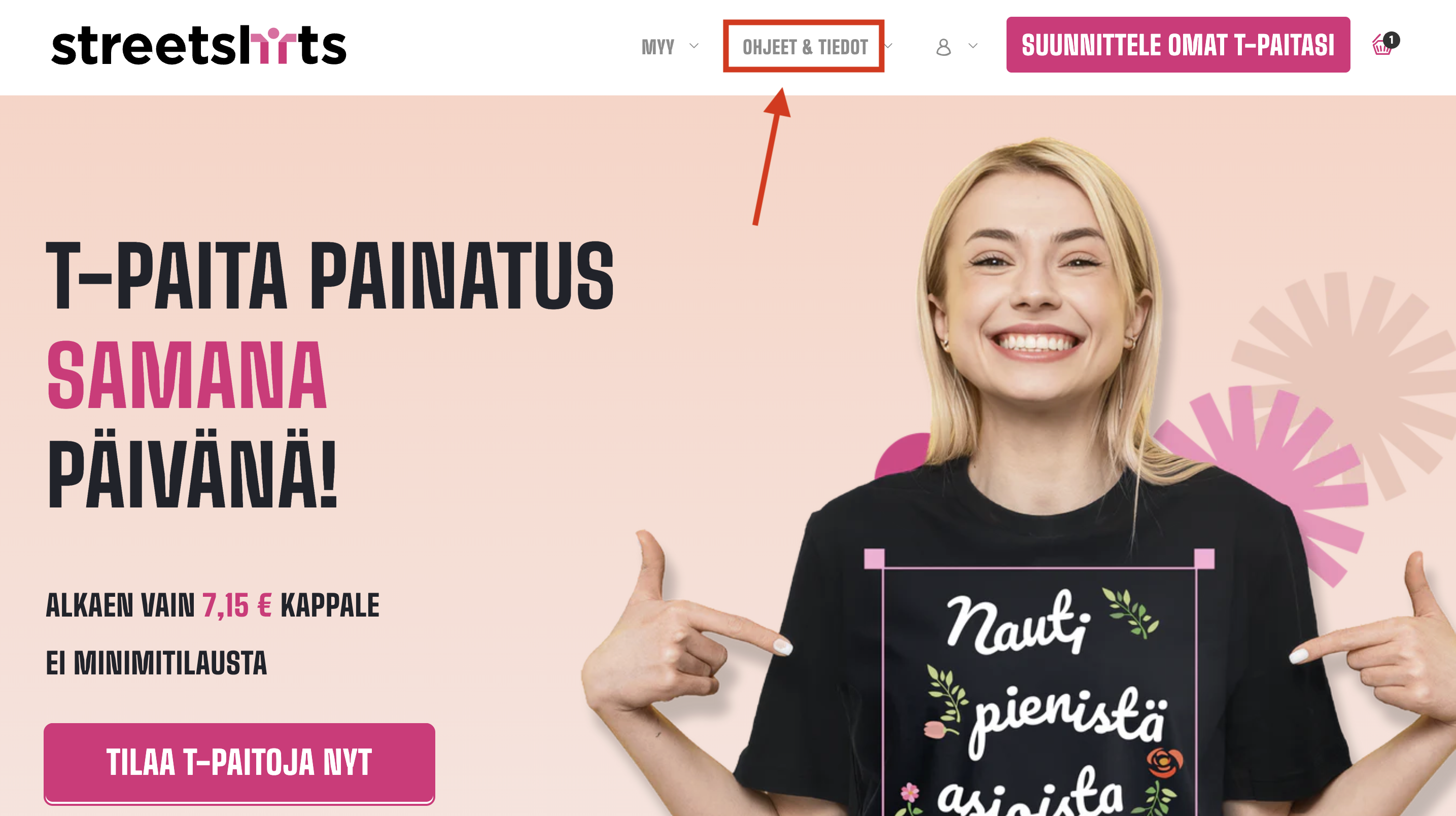Expand the chevron next to MYY
Screen dimensions: 1456x816
pos(694,46)
